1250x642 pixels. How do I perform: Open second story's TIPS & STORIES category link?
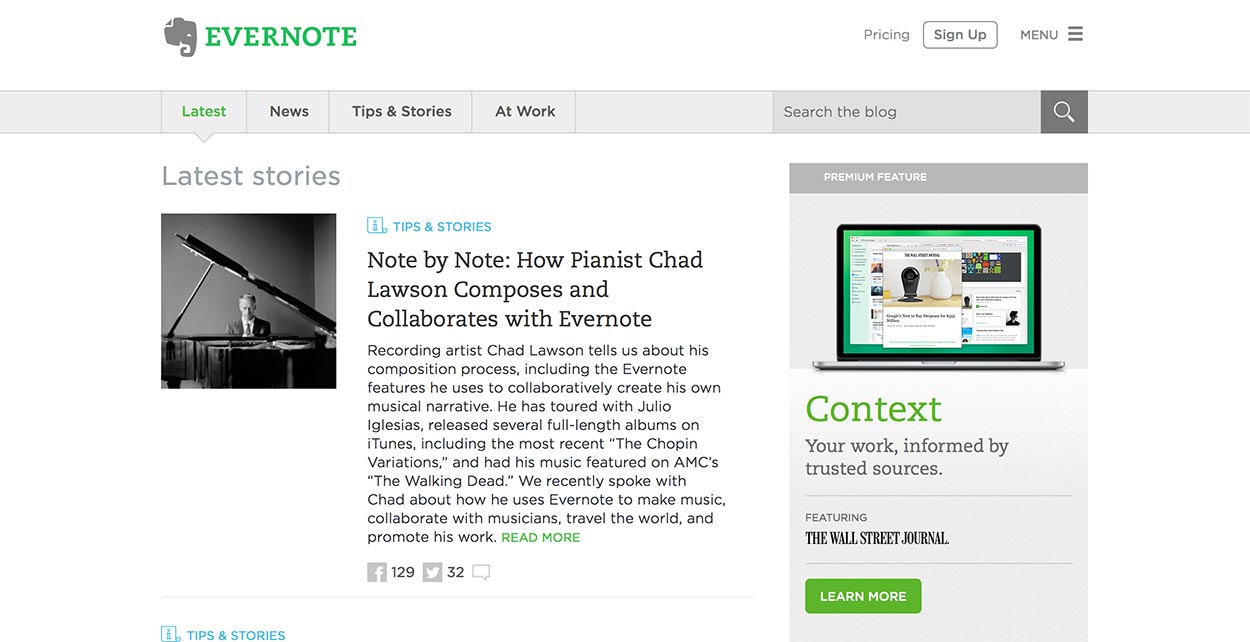point(236,635)
